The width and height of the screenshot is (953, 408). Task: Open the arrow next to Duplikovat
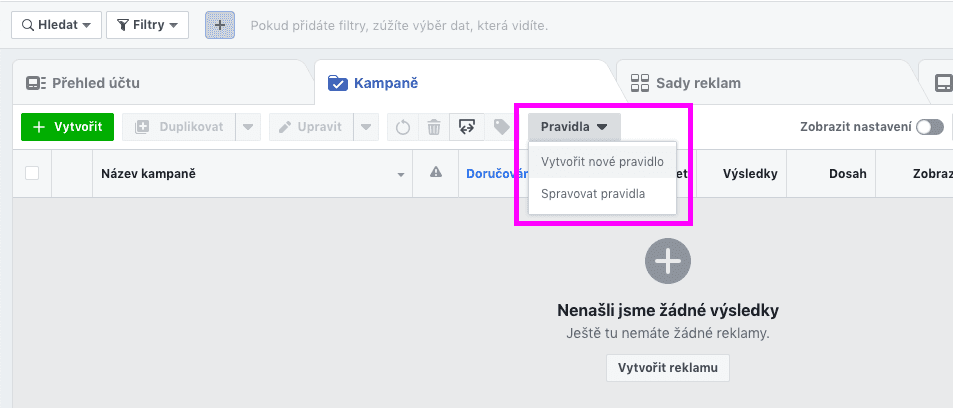point(249,127)
